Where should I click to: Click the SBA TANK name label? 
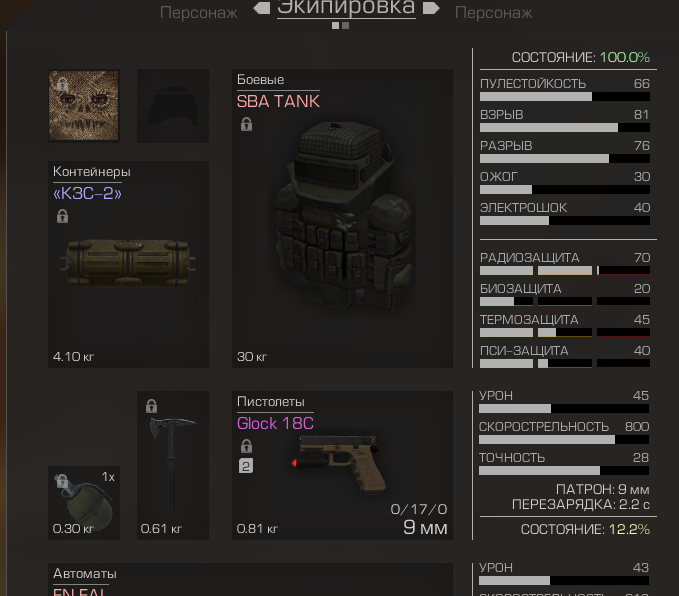278,101
